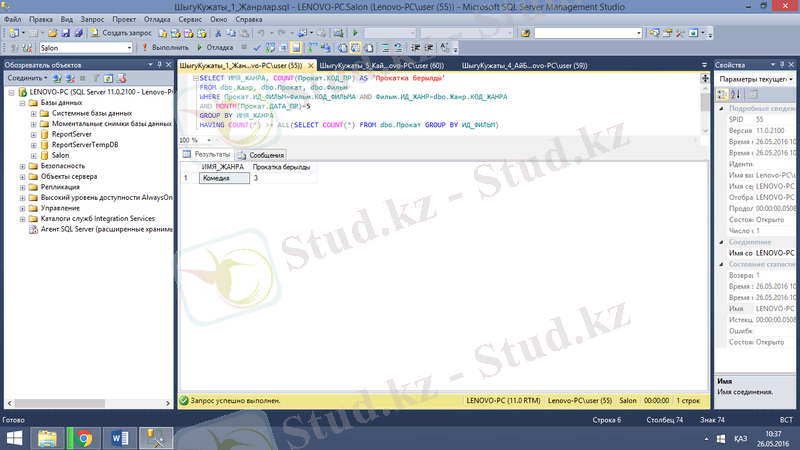
Task: Switch to ШыгуКужаты_5 query tab
Action: point(382,65)
